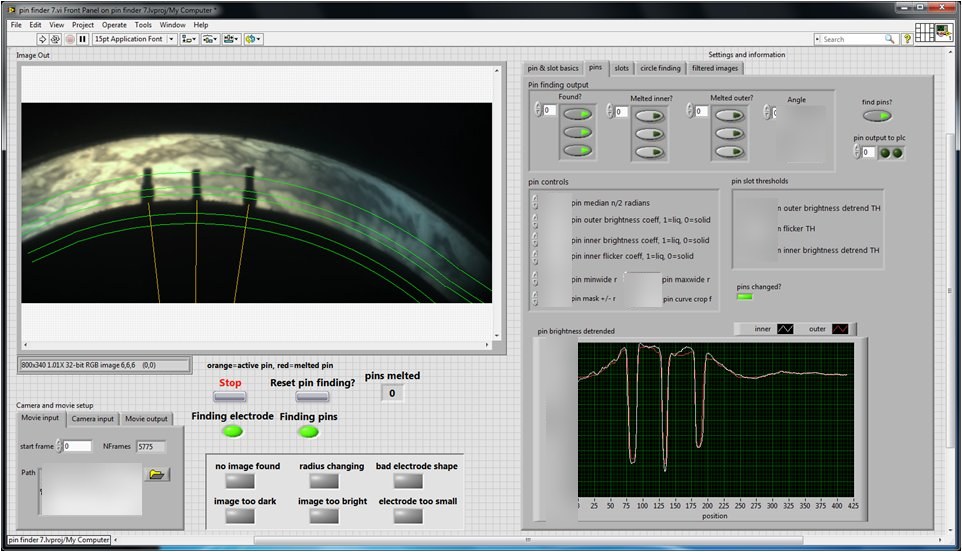This screenshot has height=552, width=962.
Task: Toggle the third Melted outer? switch
Action: pyautogui.click(x=729, y=151)
